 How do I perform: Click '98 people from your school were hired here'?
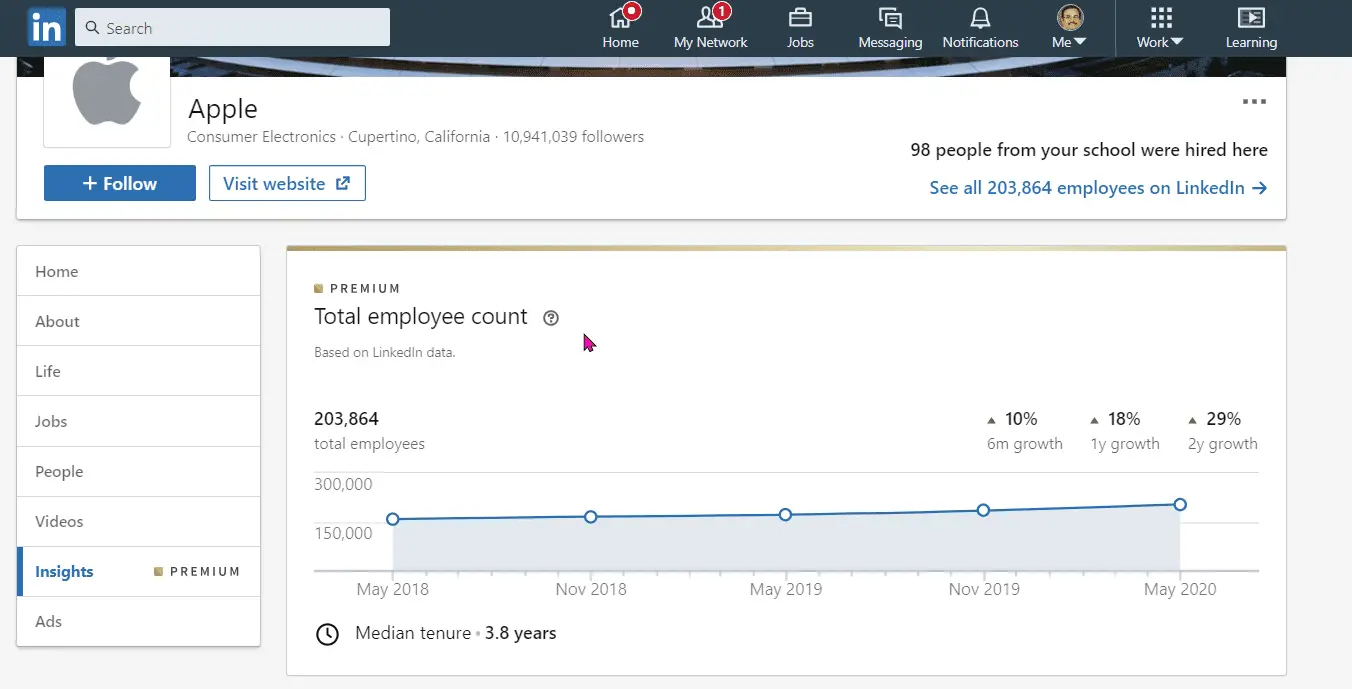[x=1089, y=150]
